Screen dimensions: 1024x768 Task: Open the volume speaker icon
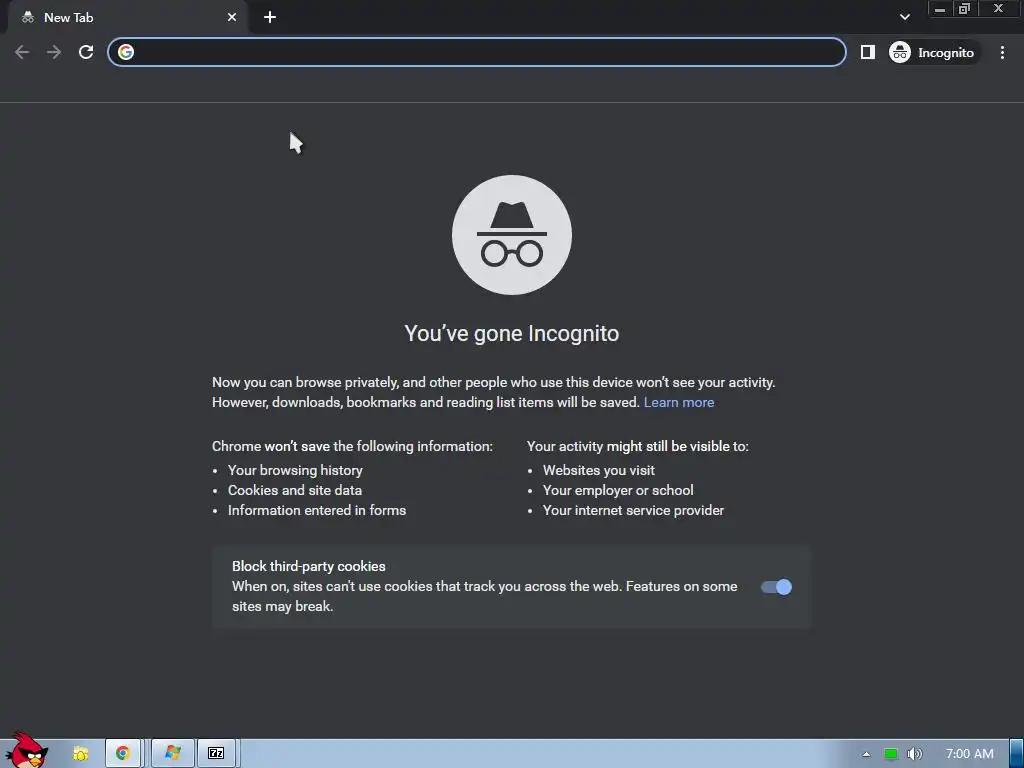click(915, 754)
